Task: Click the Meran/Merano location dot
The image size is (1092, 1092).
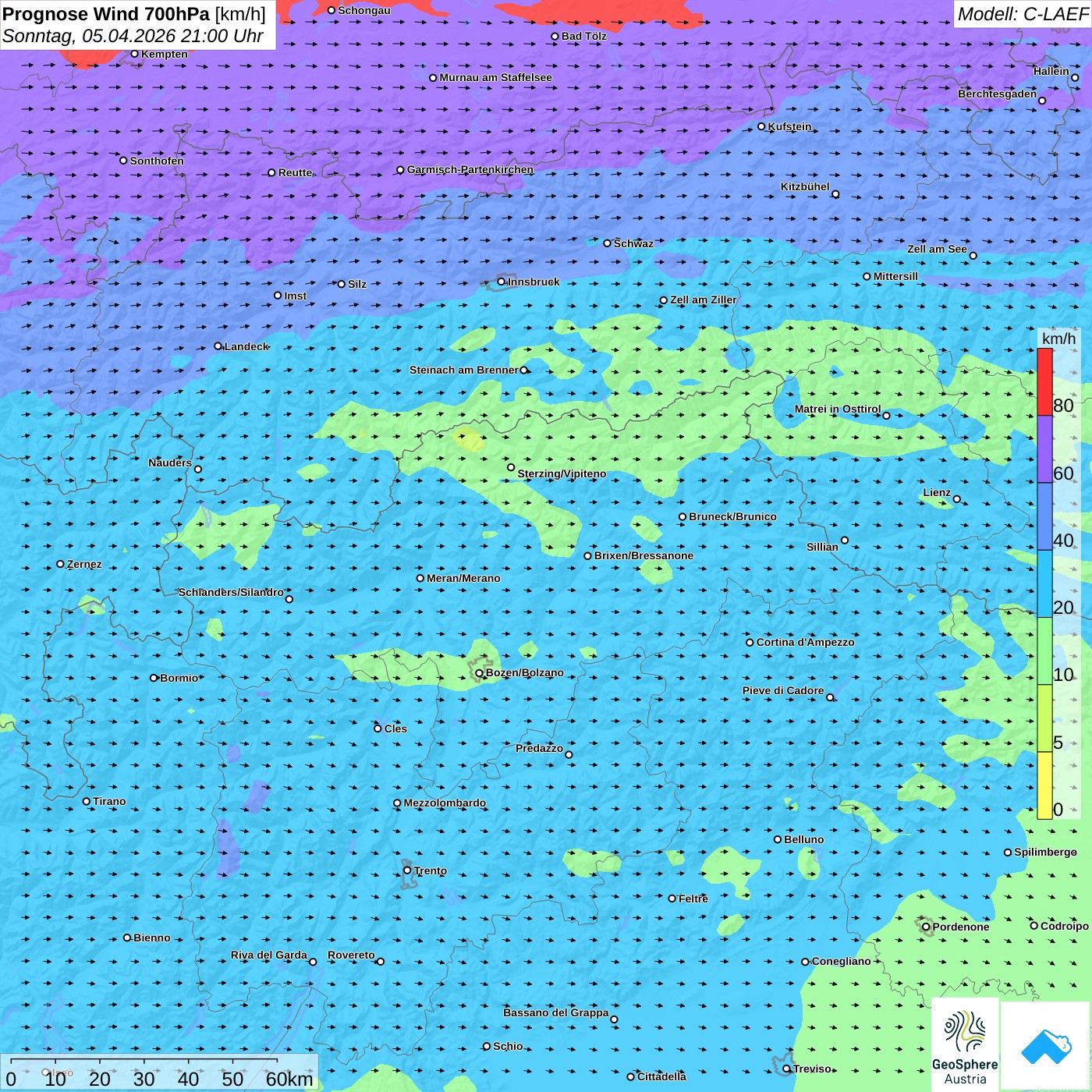Action: (x=420, y=578)
